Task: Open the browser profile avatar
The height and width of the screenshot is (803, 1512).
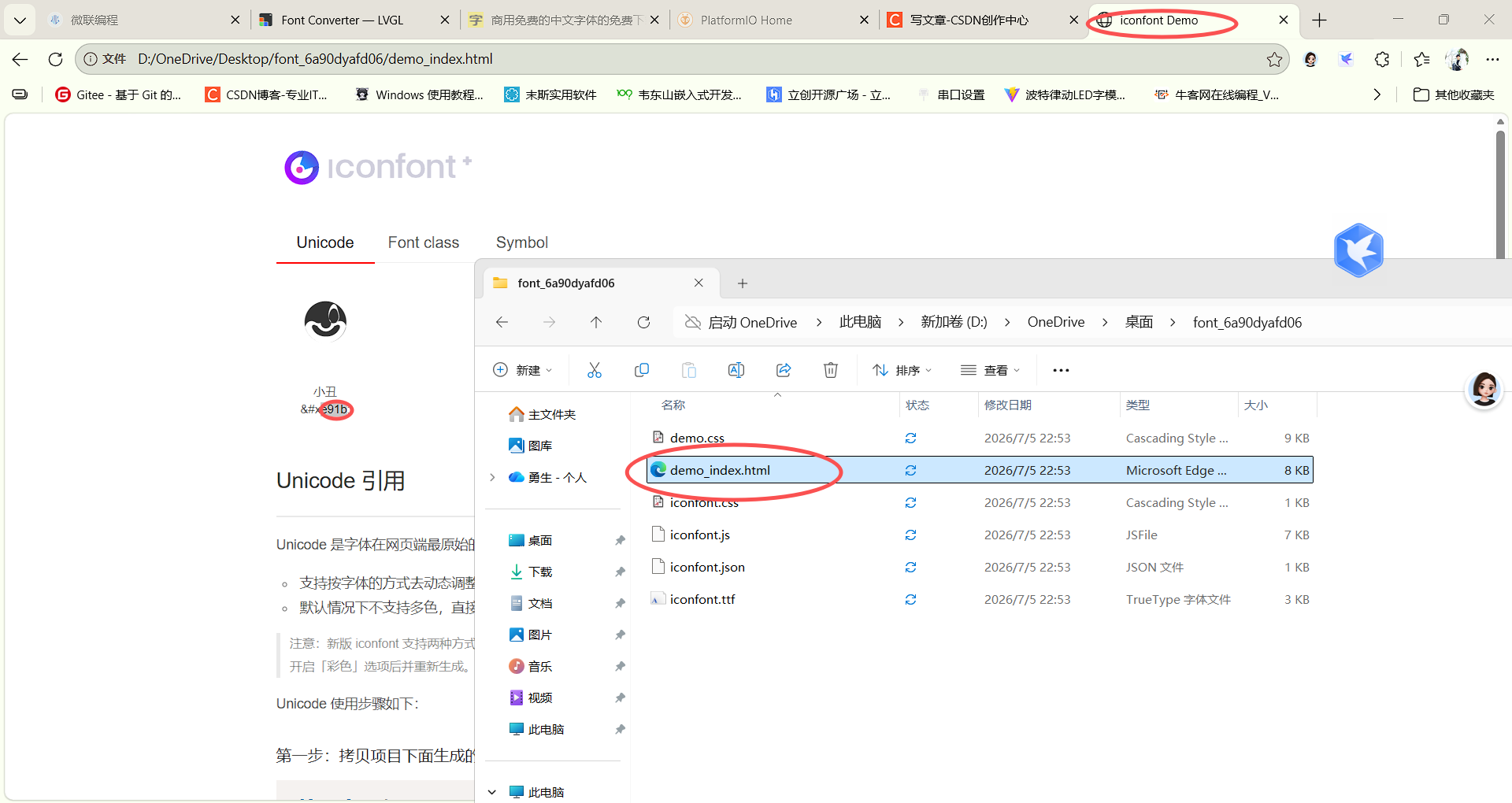Action: pyautogui.click(x=1457, y=59)
